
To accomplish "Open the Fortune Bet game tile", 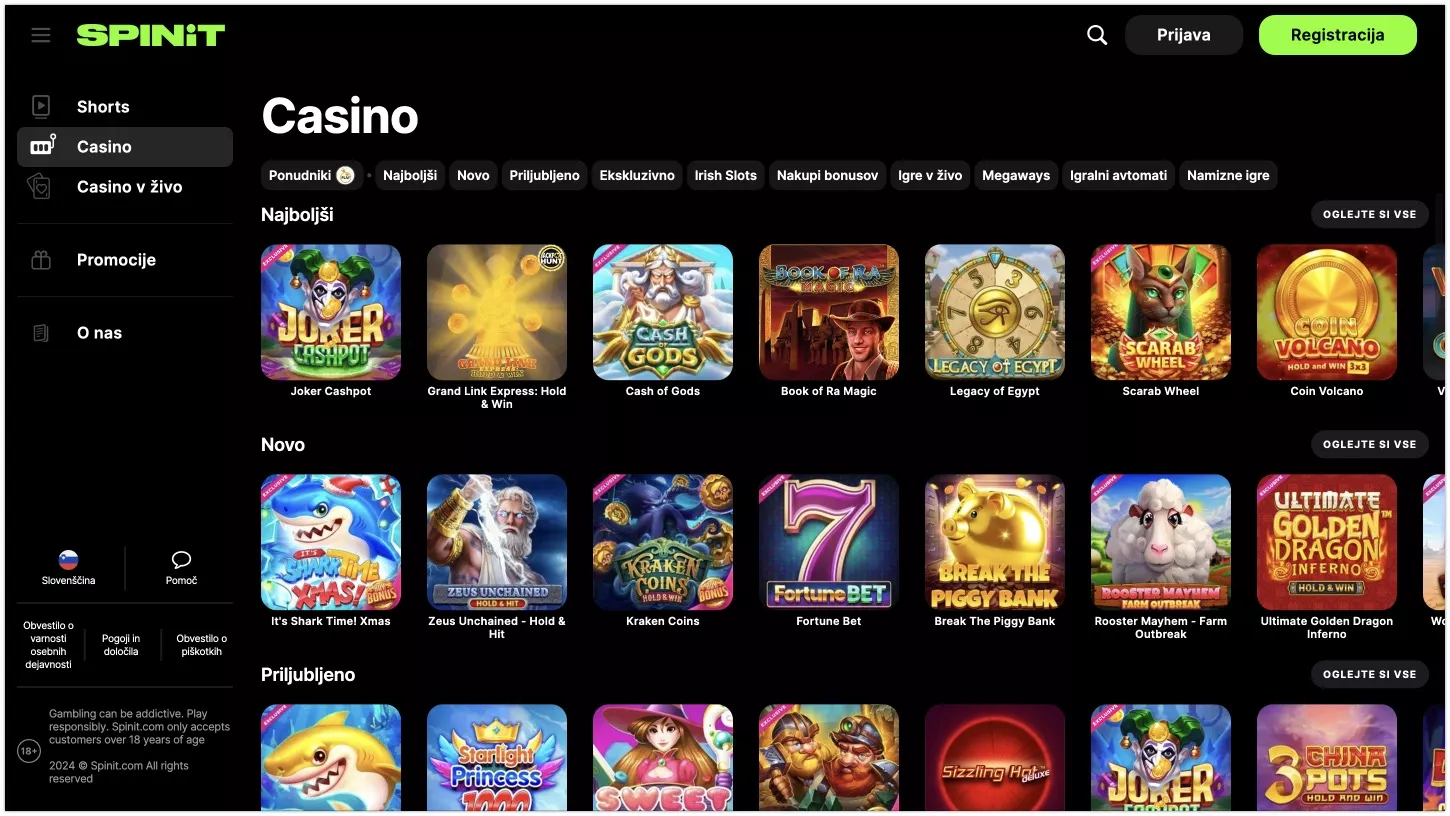I will 829,542.
